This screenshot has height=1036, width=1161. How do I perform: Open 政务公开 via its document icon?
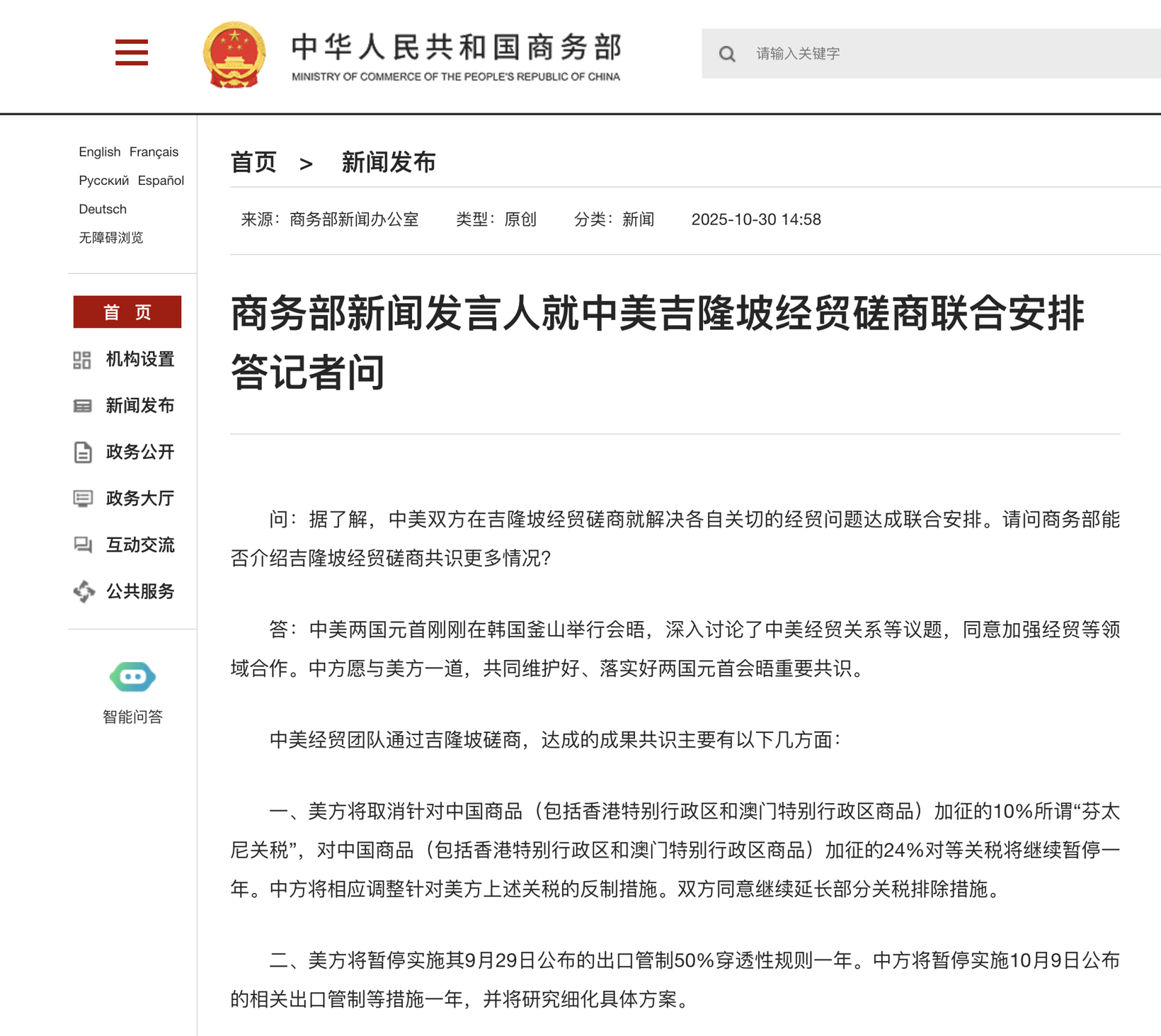click(83, 452)
